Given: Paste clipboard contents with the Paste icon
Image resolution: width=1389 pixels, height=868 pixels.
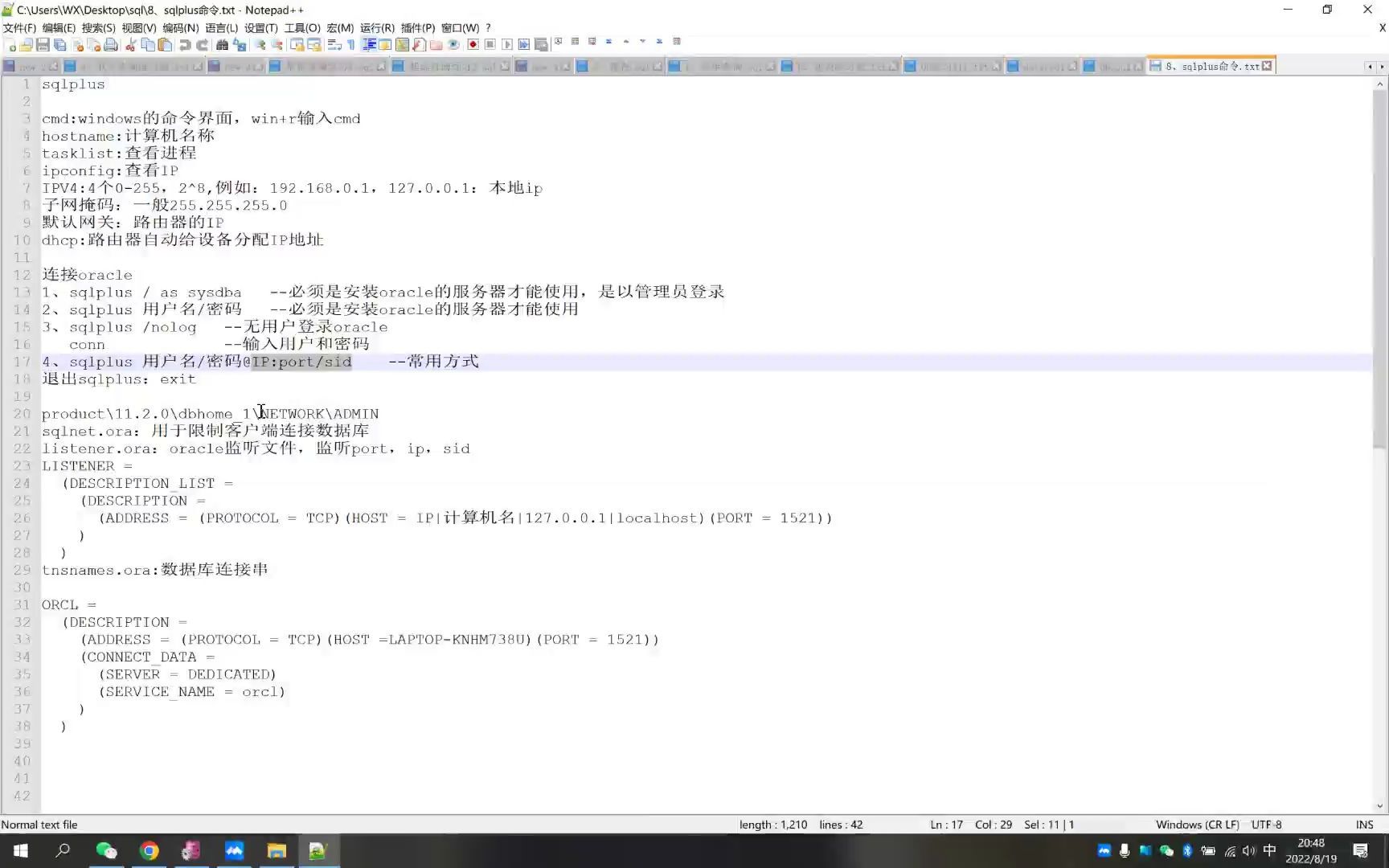Looking at the screenshot, I should [164, 45].
